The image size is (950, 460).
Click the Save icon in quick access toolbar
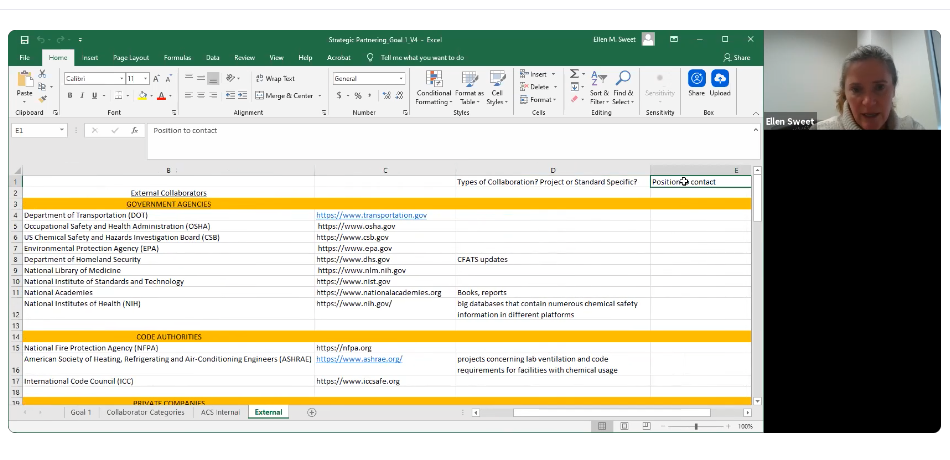point(24,40)
